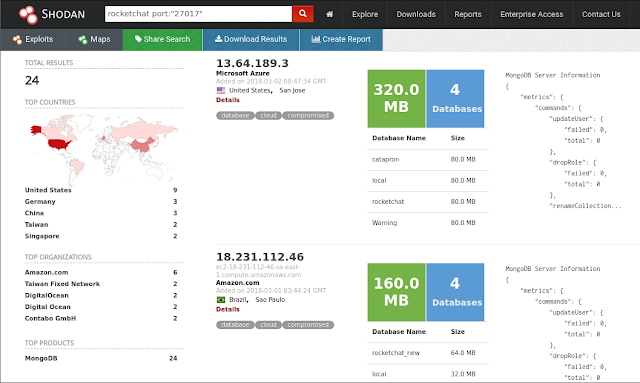Click the 320.0 MB green size box
This screenshot has width=640, height=383.
pyautogui.click(x=396, y=98)
